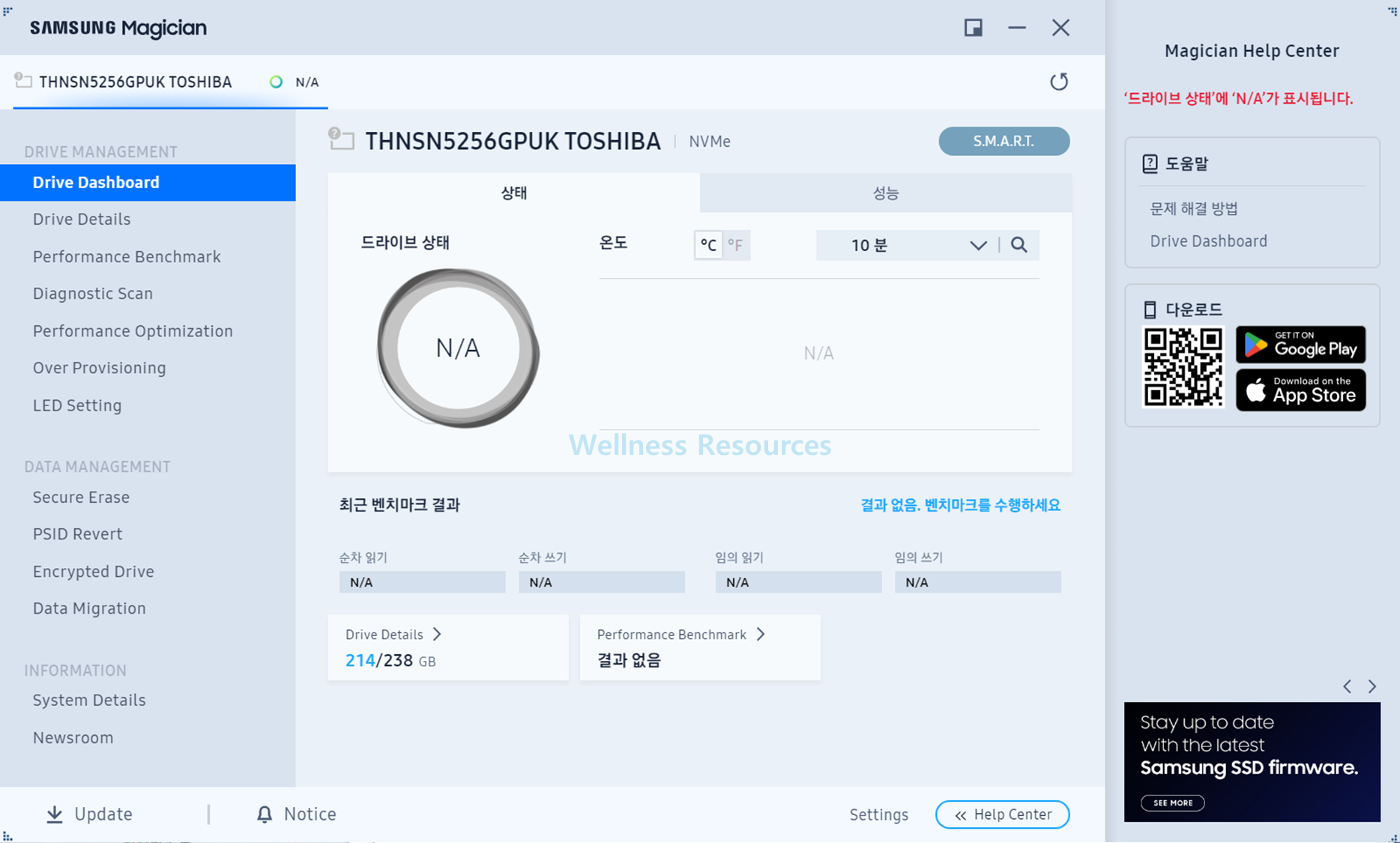Click the SEE MORE firmware banner button
The height and width of the screenshot is (843, 1400).
point(1172,803)
